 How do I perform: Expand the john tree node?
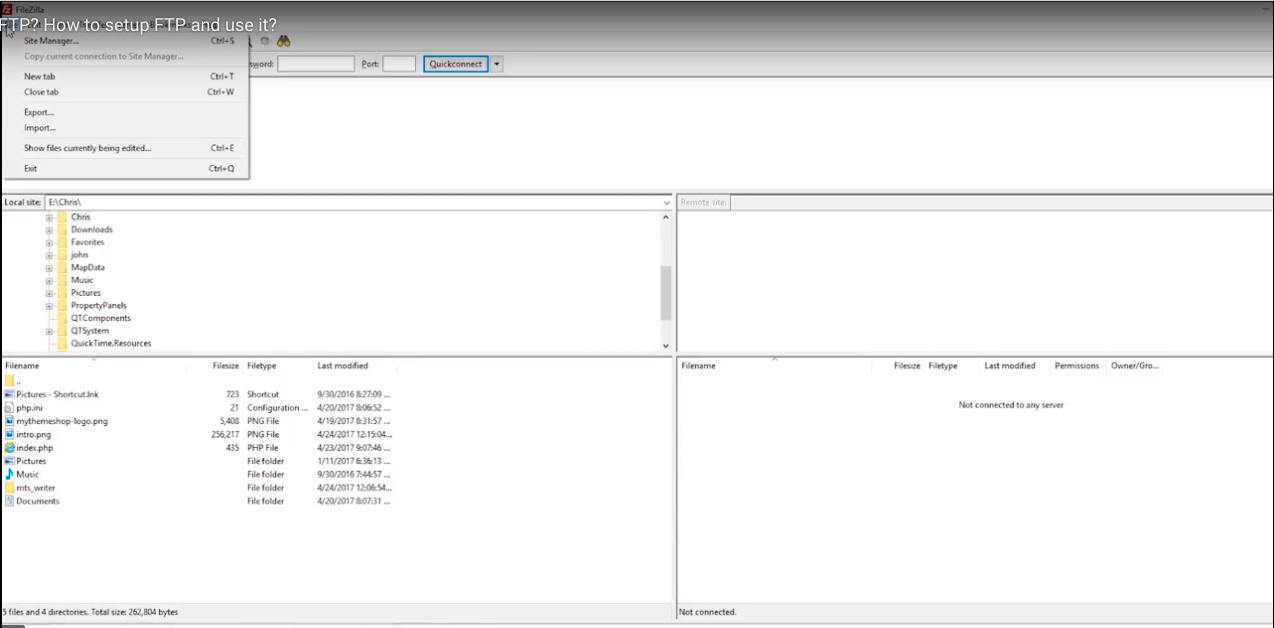coord(49,255)
